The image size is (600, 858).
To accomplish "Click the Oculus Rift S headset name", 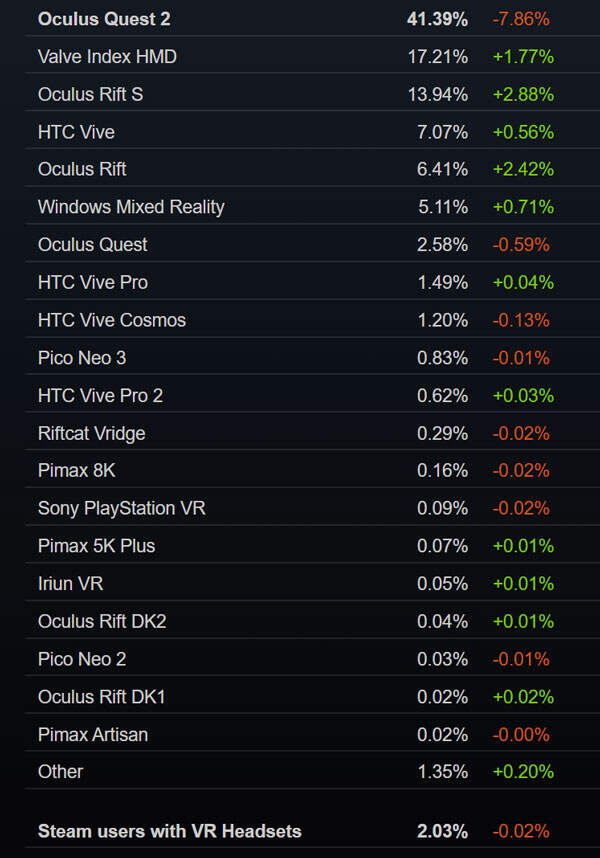I will (97, 94).
